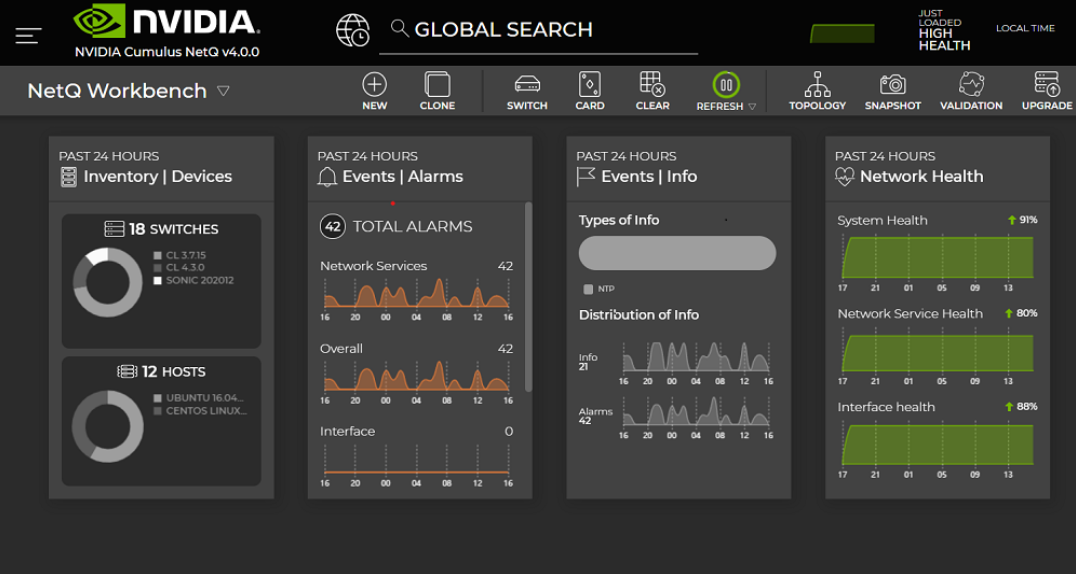Click the Info 21 distribution chart
1076x574 pixels.
click(696, 357)
